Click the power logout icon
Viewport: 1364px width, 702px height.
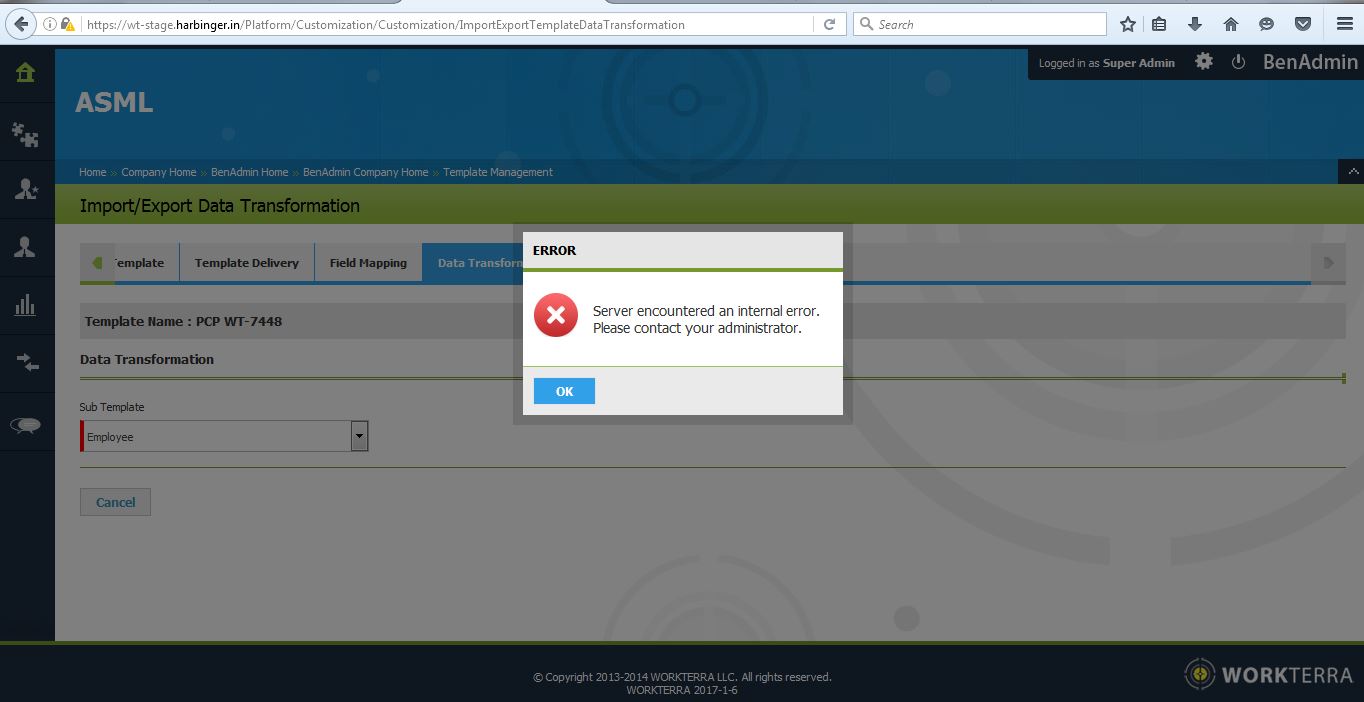[1238, 62]
